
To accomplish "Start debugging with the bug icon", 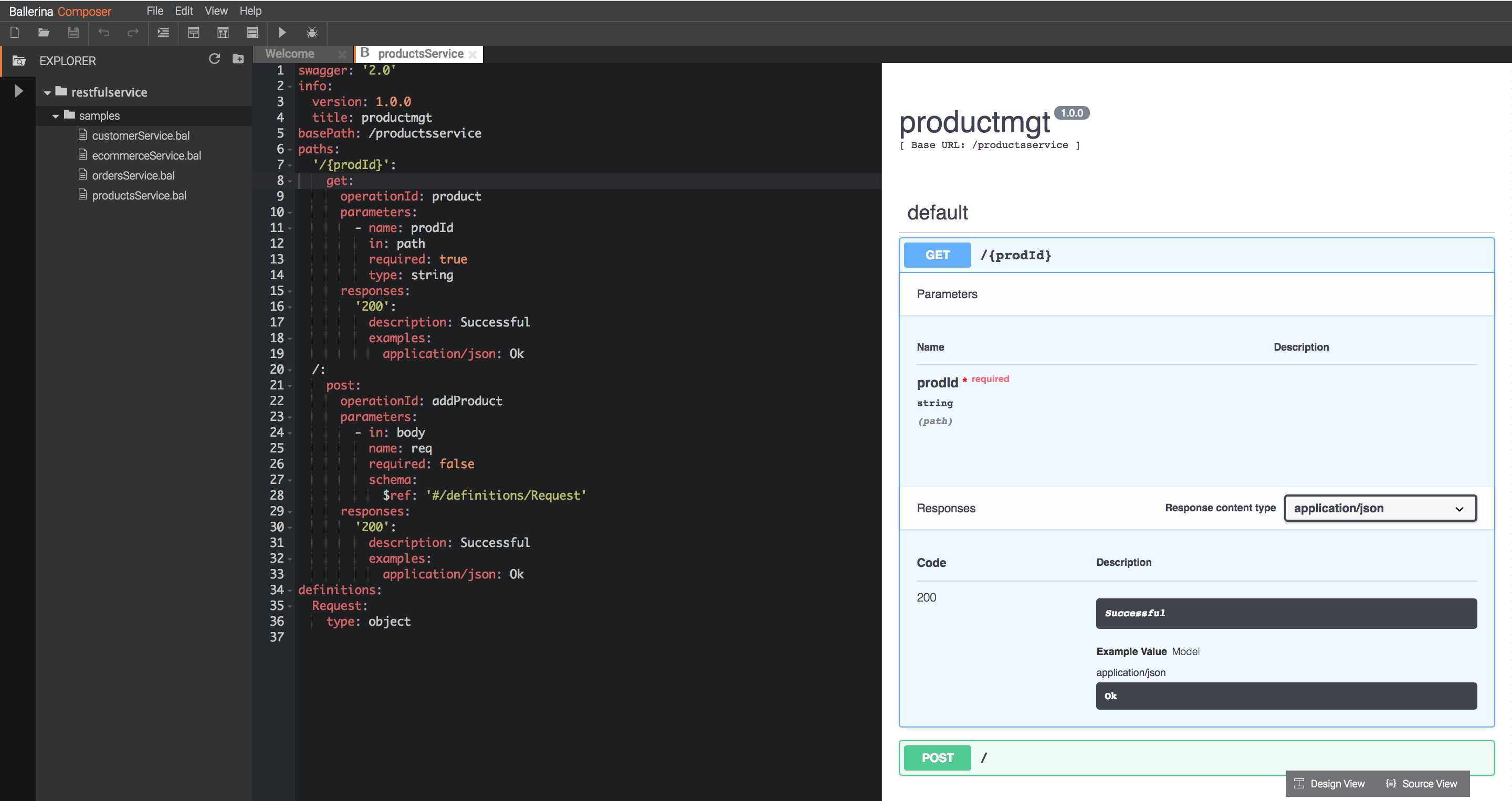I will coord(312,33).
